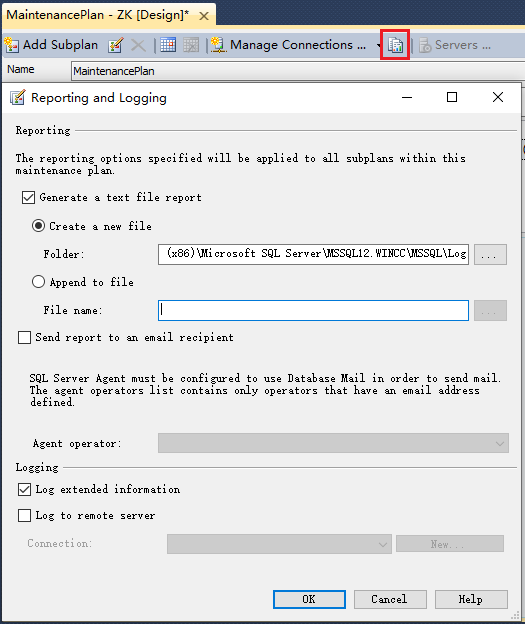Check Log to remote server
This screenshot has height=624, width=525.
pyautogui.click(x=24, y=516)
